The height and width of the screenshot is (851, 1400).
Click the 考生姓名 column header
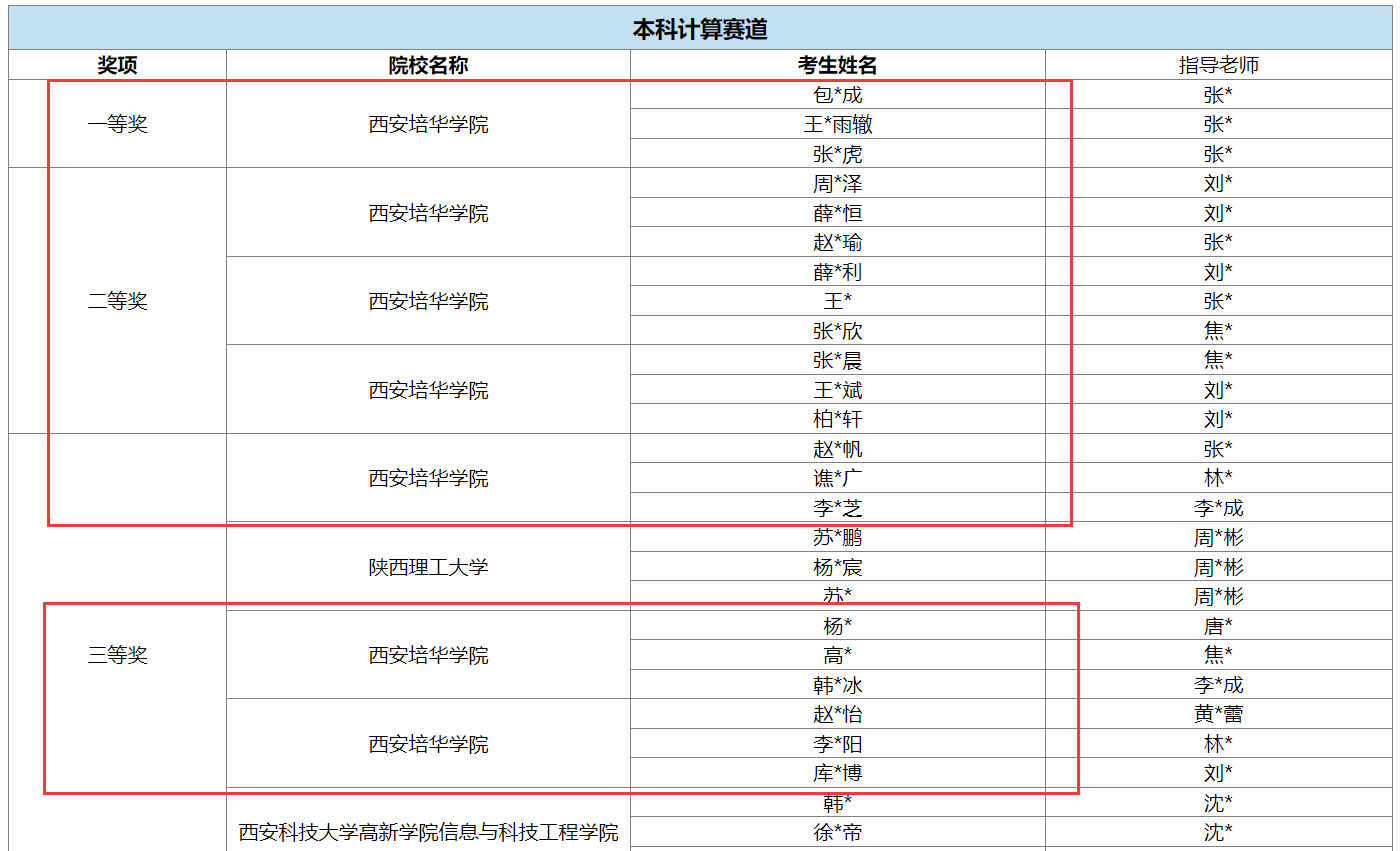pyautogui.click(x=837, y=65)
